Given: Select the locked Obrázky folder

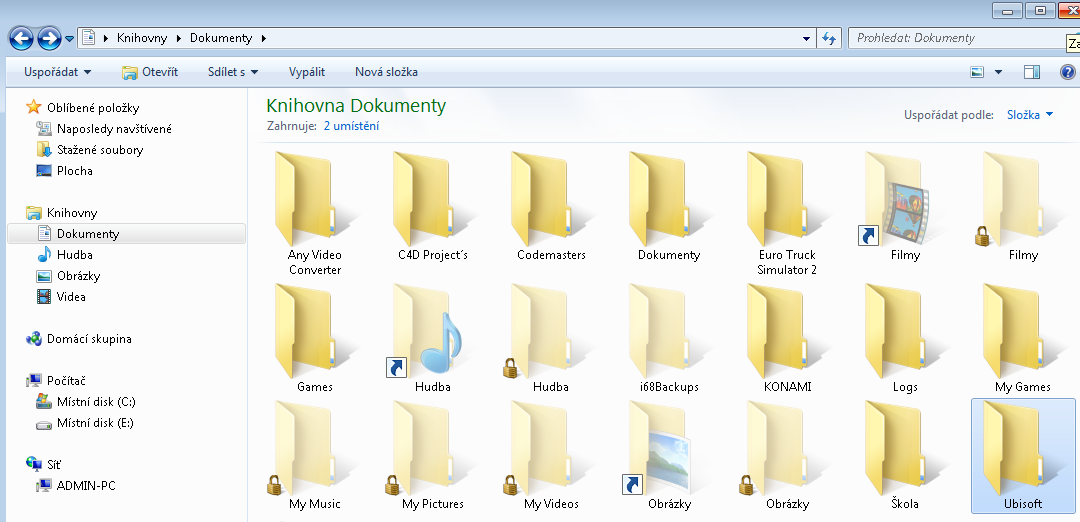Looking at the screenshot, I should (x=787, y=455).
